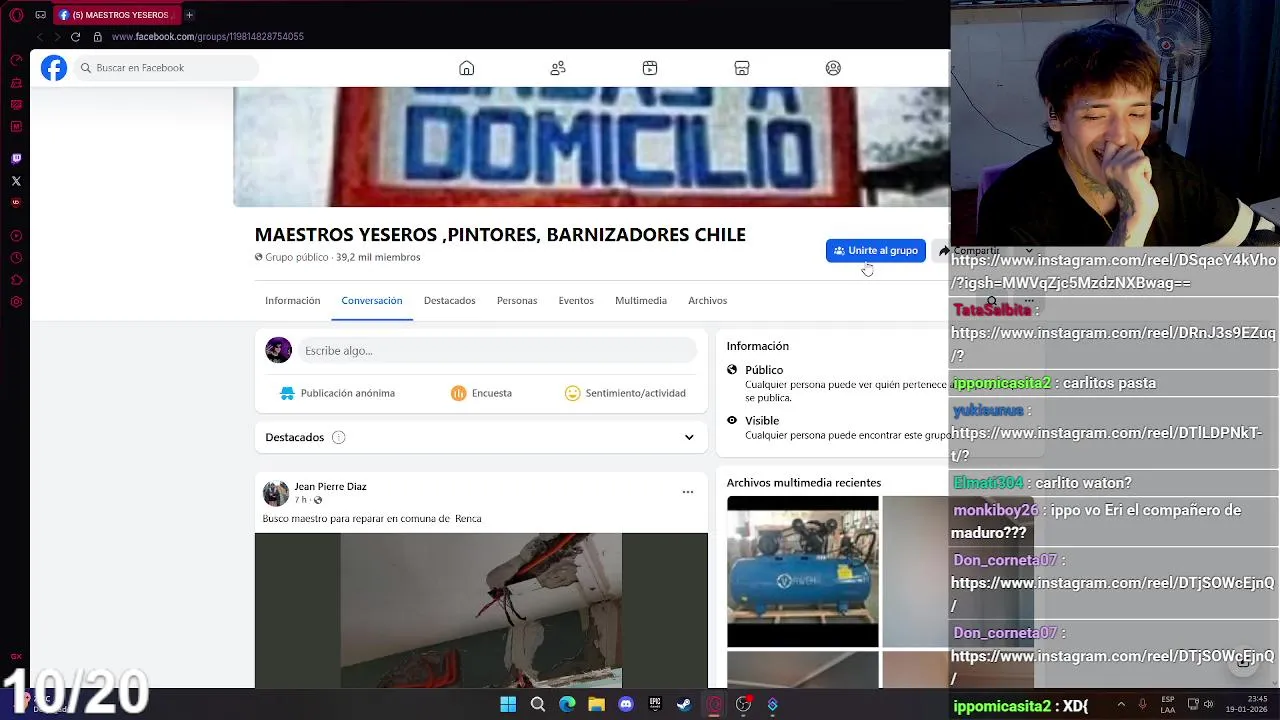Click the browser address bar URL
The width and height of the screenshot is (1280, 720).
pyautogui.click(x=208, y=37)
